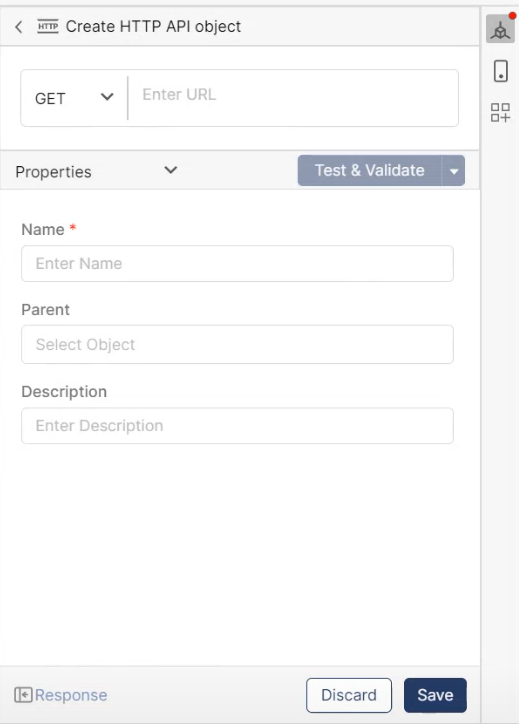Click the red notification badge in sidebar
The width and height of the screenshot is (519, 724).
click(x=512, y=16)
